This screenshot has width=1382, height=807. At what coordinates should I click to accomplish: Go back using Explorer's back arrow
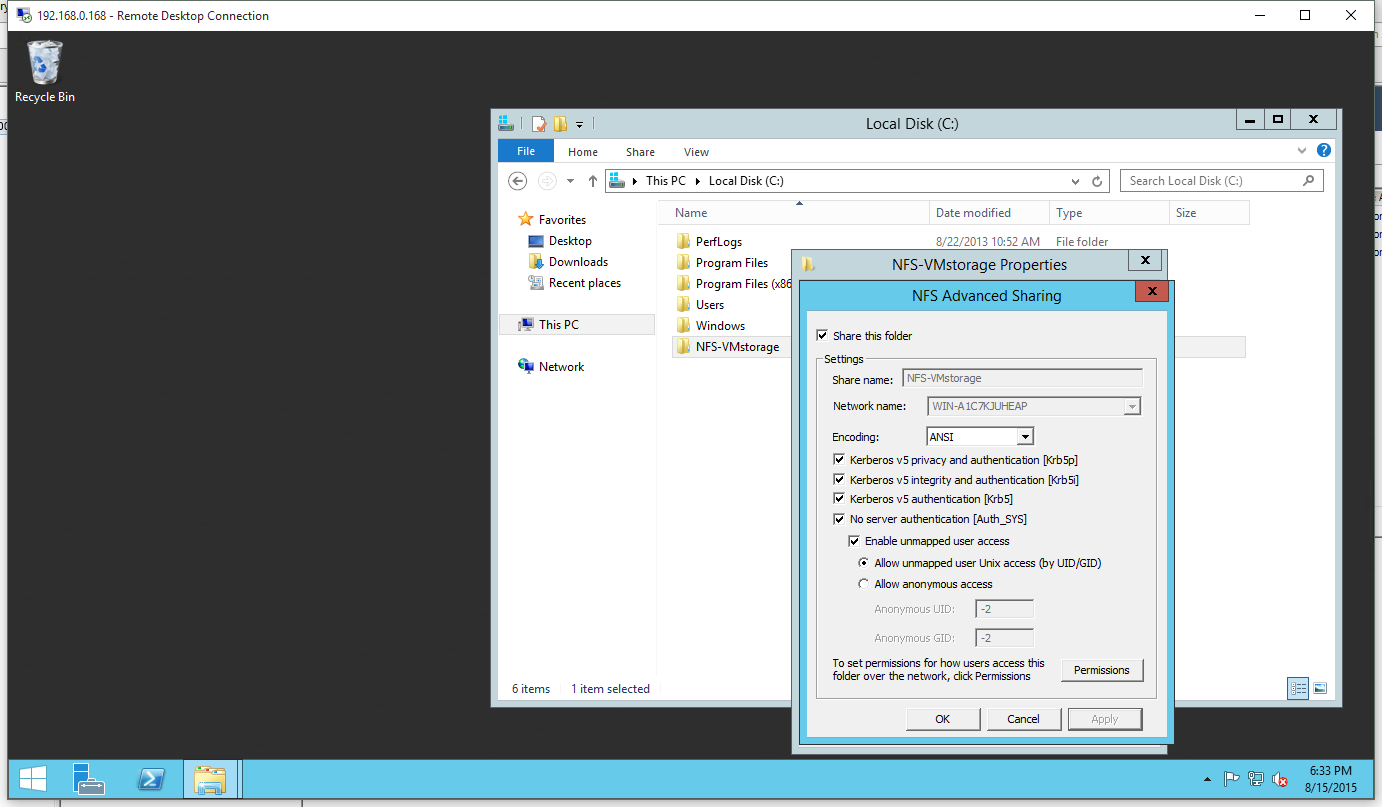(x=517, y=181)
